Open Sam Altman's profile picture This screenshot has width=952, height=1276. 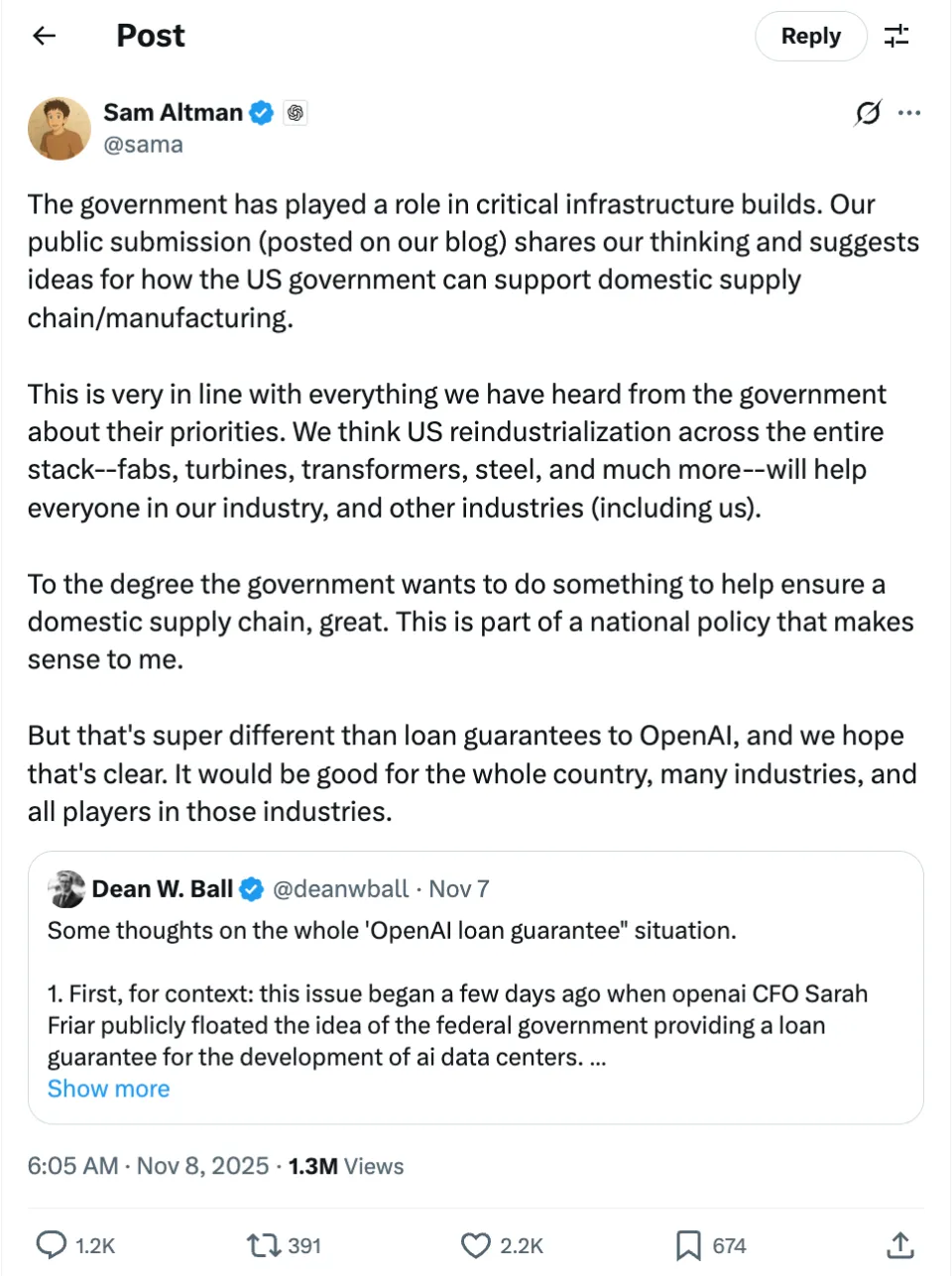pos(59,129)
